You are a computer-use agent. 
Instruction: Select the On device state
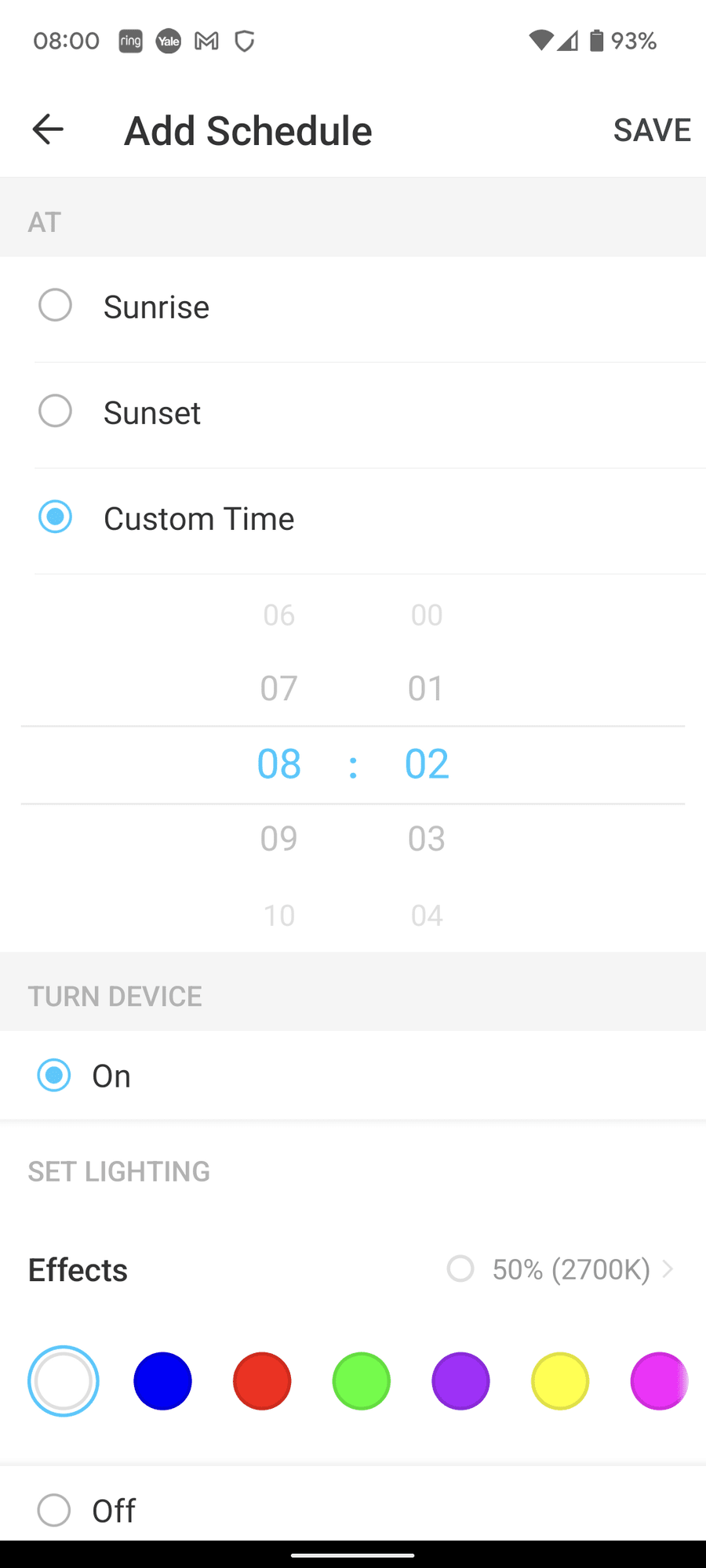point(54,1076)
